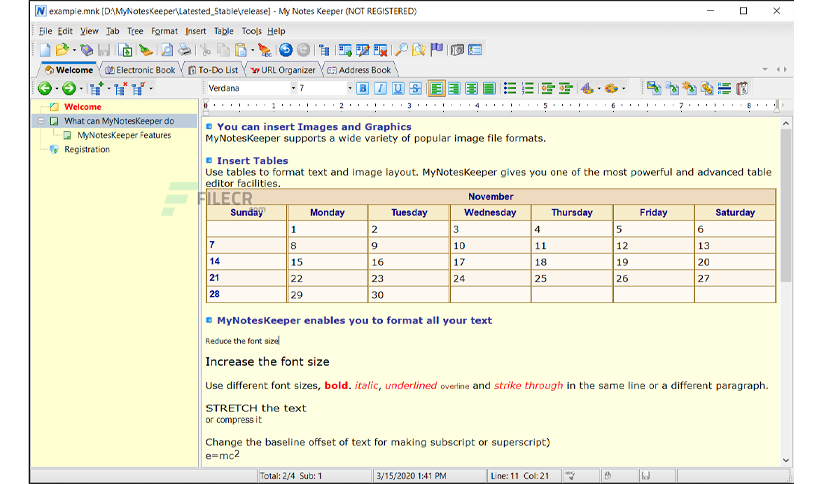Collapse the 'What can MyNotesKeeper do' tree node
Viewport: 836px width, 484px height.
pyautogui.click(x=41, y=122)
